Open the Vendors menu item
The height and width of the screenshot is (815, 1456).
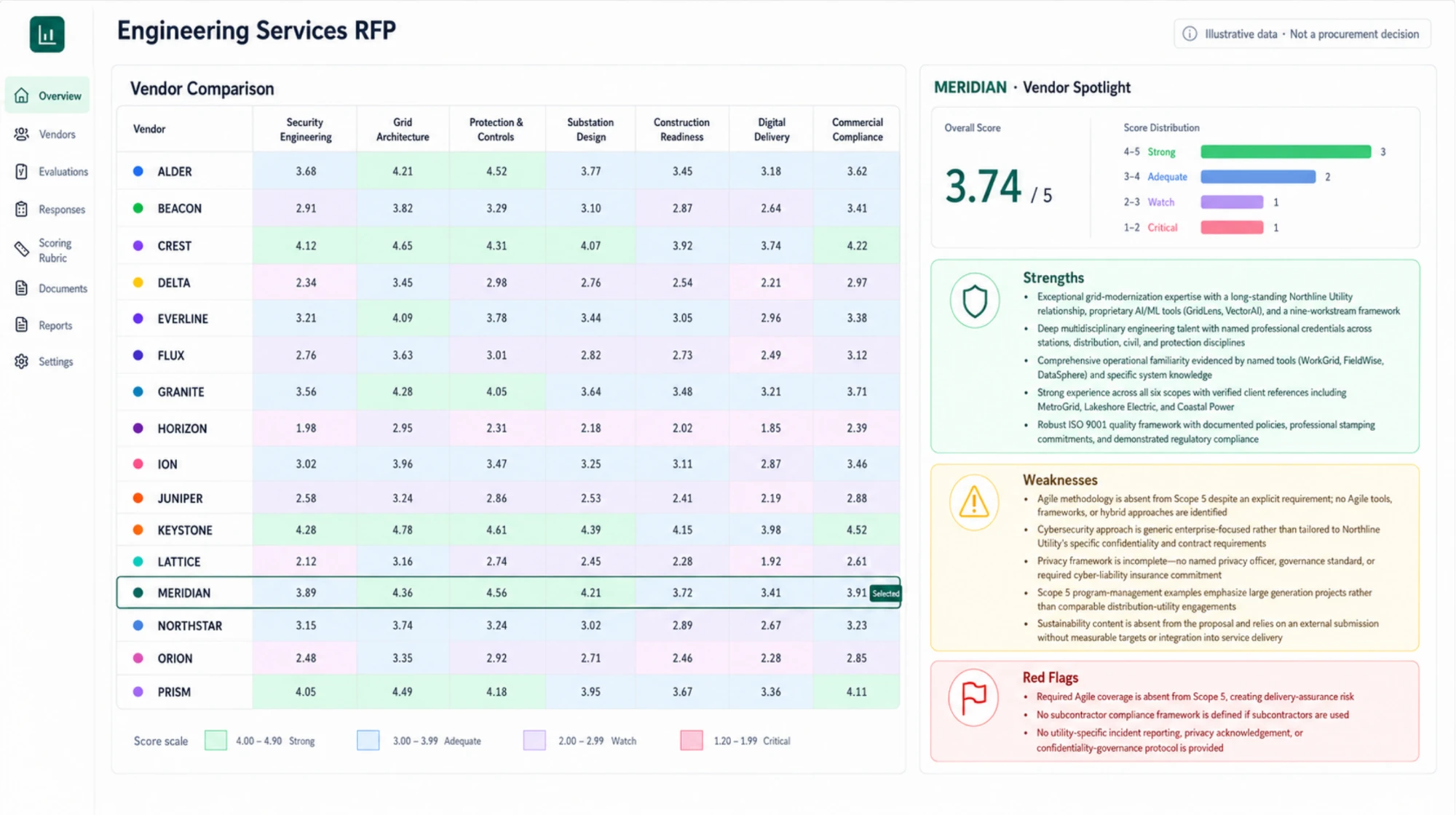click(x=47, y=135)
